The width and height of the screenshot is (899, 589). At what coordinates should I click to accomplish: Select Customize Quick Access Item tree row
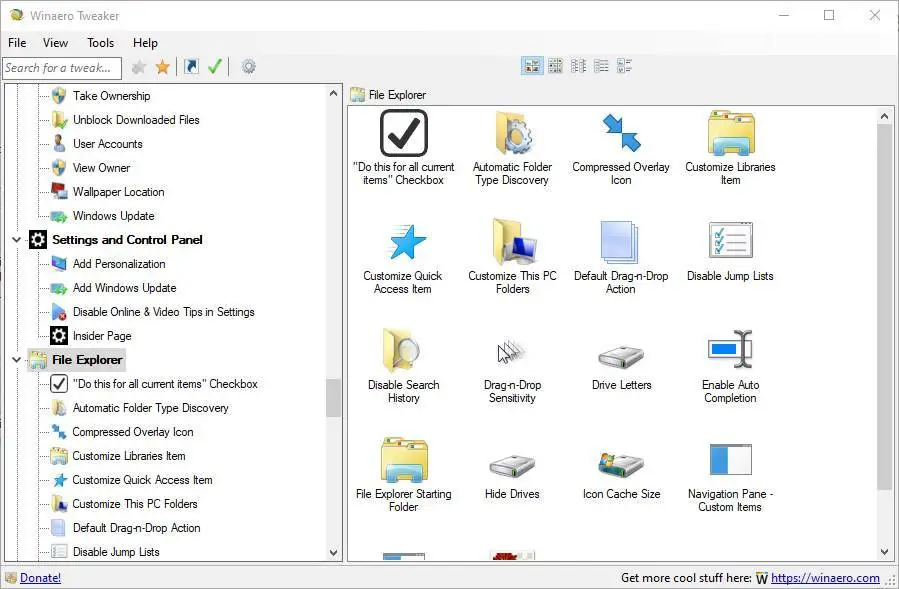(142, 480)
